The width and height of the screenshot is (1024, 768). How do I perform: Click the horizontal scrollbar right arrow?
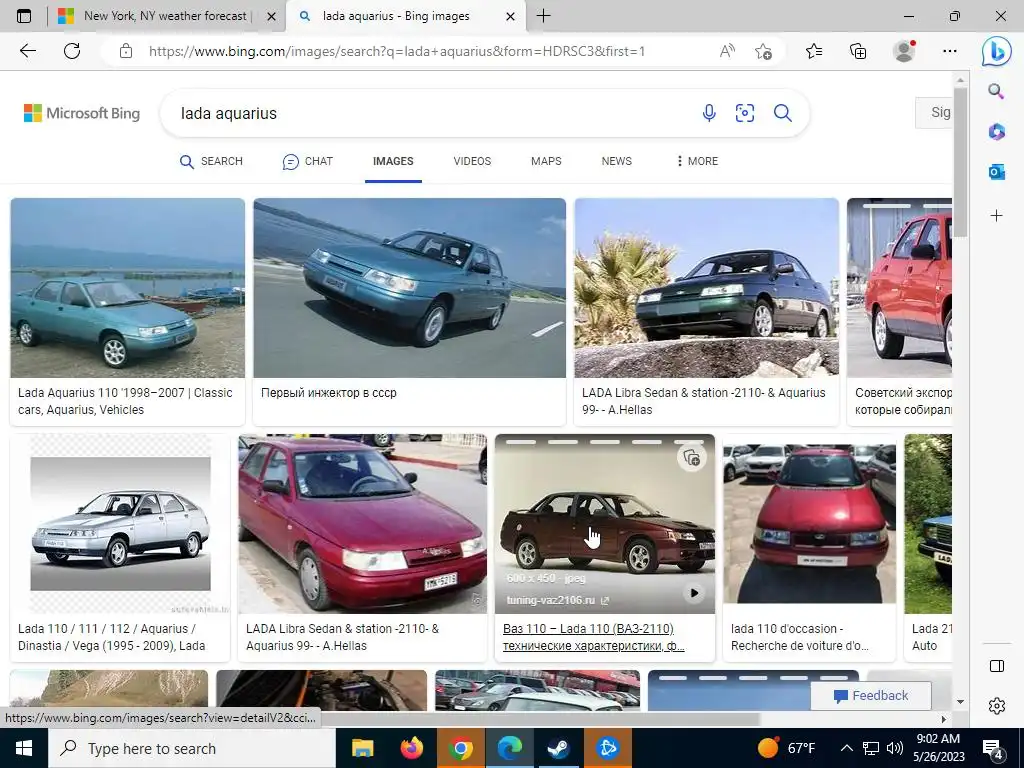pos(944,719)
